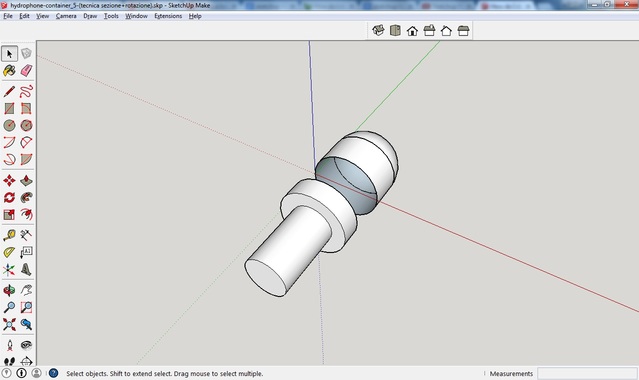Open the Draw menu
The image size is (639, 380).
90,16
